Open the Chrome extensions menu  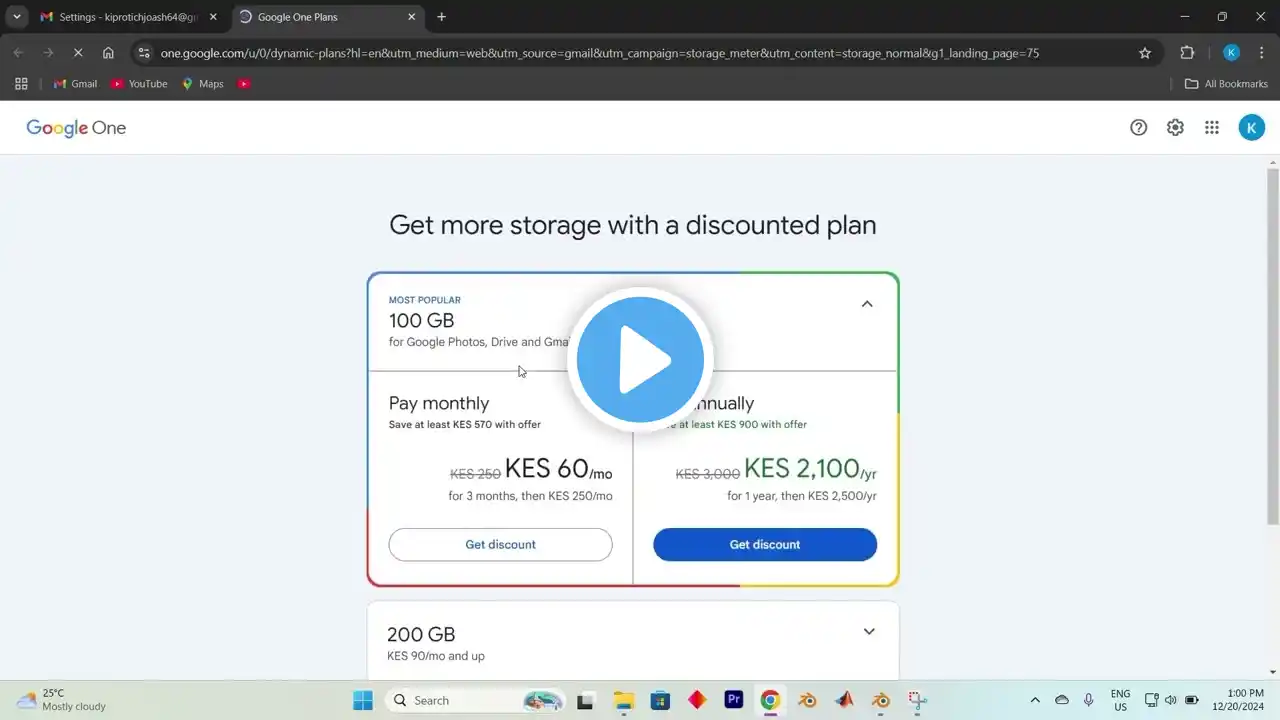[1187, 53]
